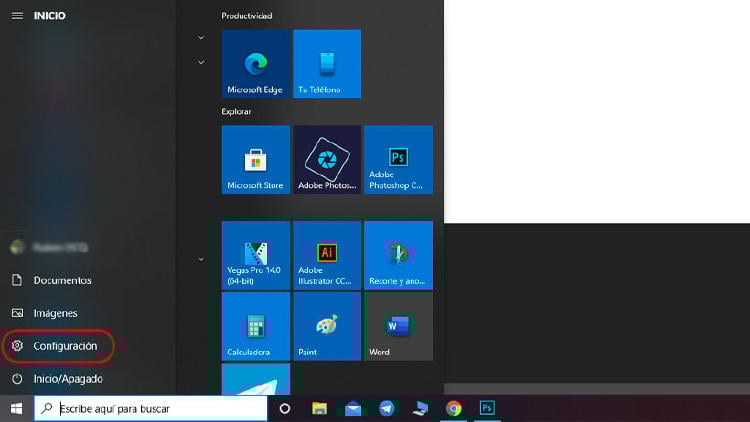This screenshot has width=750, height=422.
Task: Launch the Word tile
Action: coord(398,326)
